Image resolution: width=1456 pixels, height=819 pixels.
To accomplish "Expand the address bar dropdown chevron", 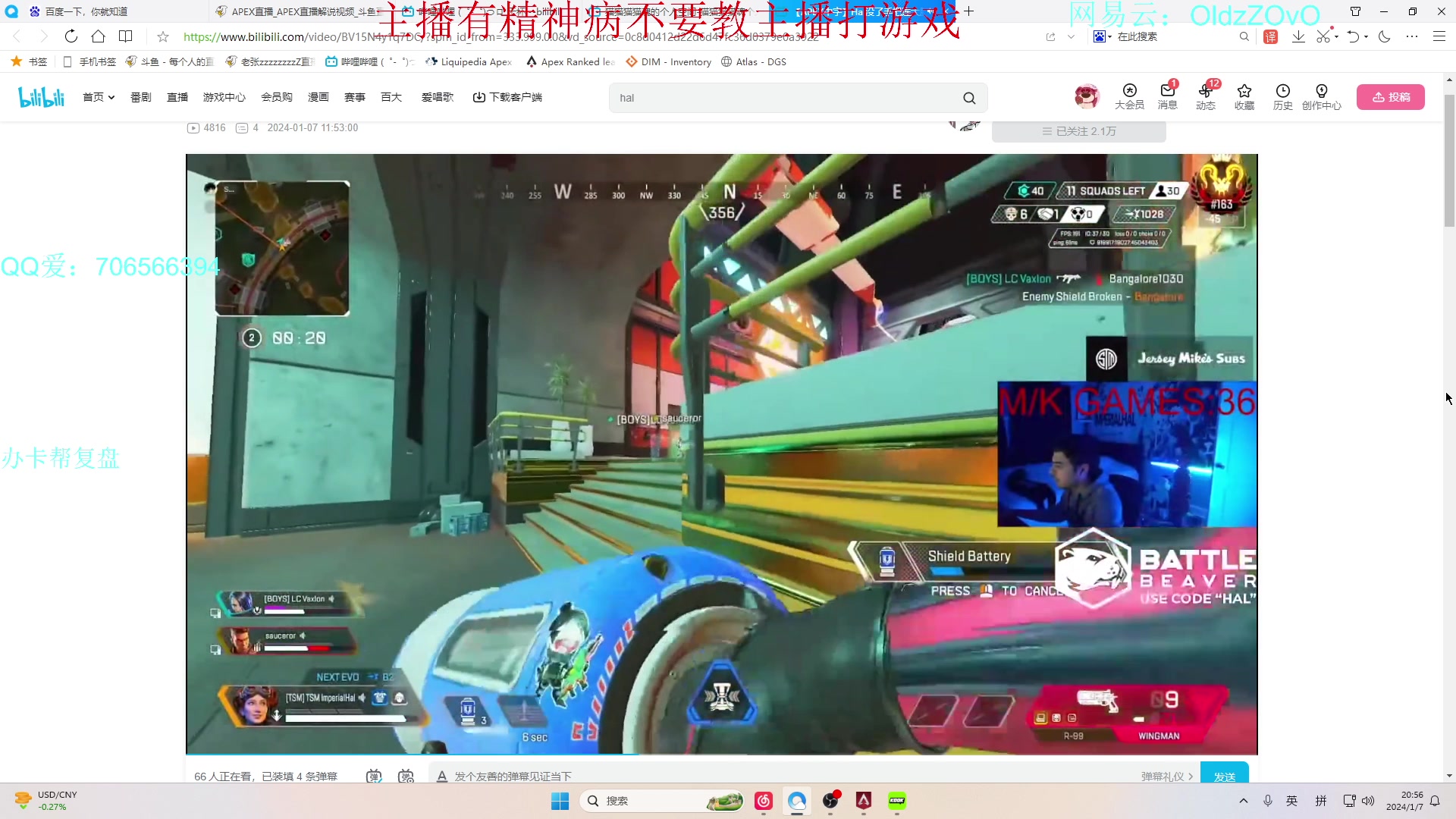I will (1071, 36).
